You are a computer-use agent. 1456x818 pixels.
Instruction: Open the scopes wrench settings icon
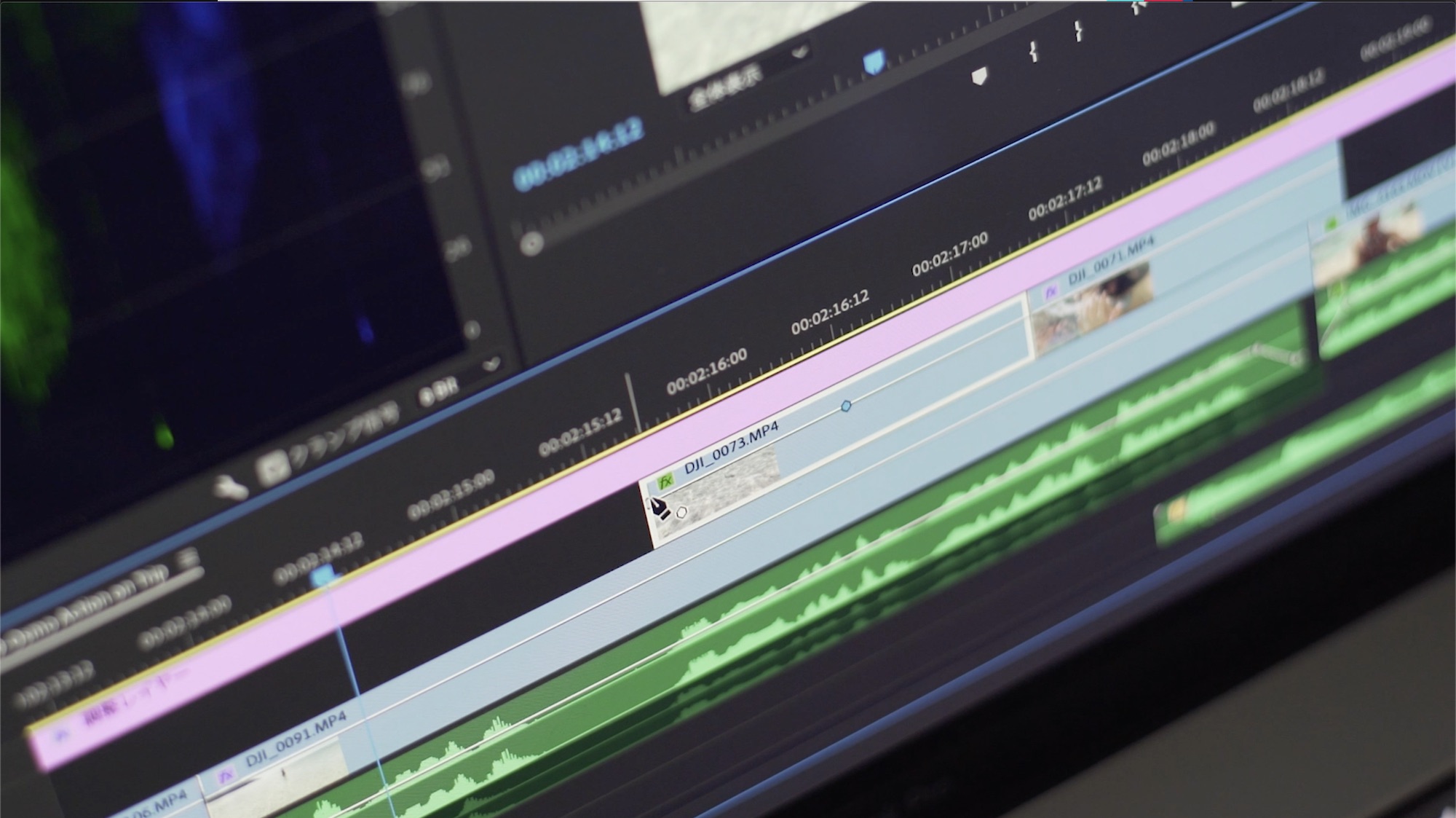pyautogui.click(x=231, y=487)
